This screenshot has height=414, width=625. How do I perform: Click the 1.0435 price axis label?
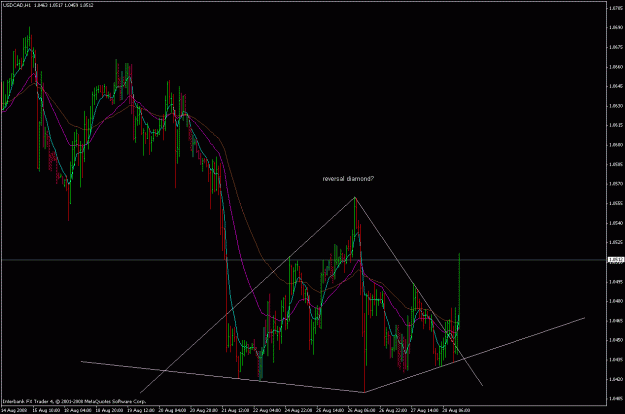click(616, 360)
